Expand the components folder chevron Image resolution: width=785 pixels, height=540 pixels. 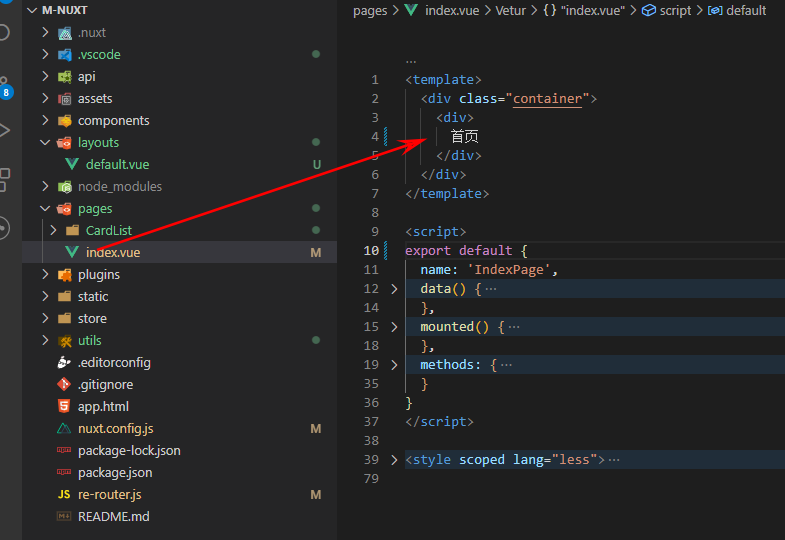(46, 120)
